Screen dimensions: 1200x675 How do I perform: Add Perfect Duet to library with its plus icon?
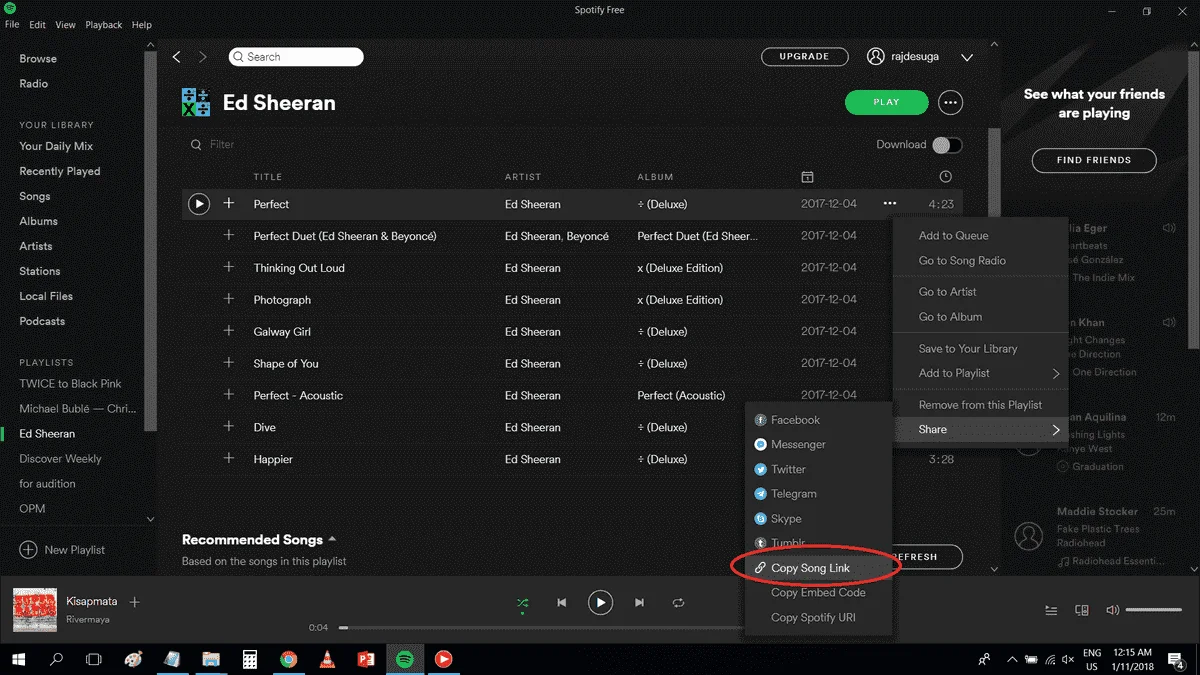point(228,236)
